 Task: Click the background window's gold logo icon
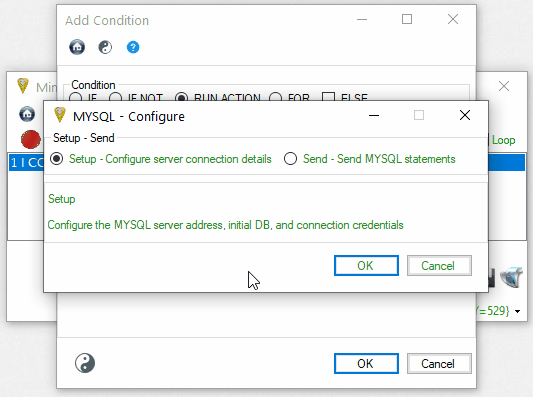click(23, 86)
